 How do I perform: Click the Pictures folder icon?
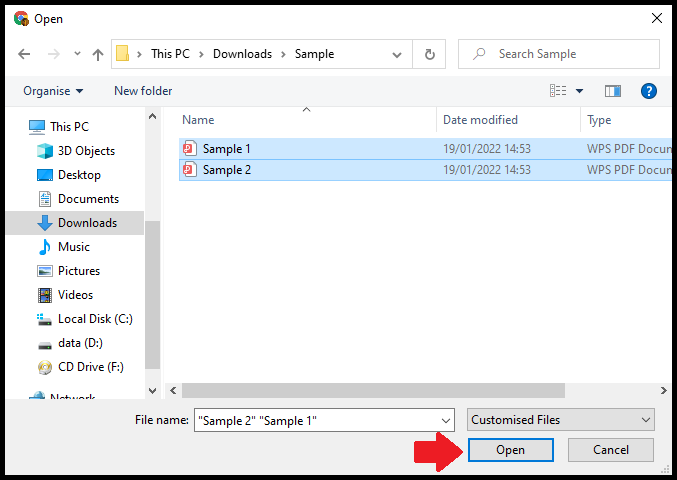tap(44, 271)
